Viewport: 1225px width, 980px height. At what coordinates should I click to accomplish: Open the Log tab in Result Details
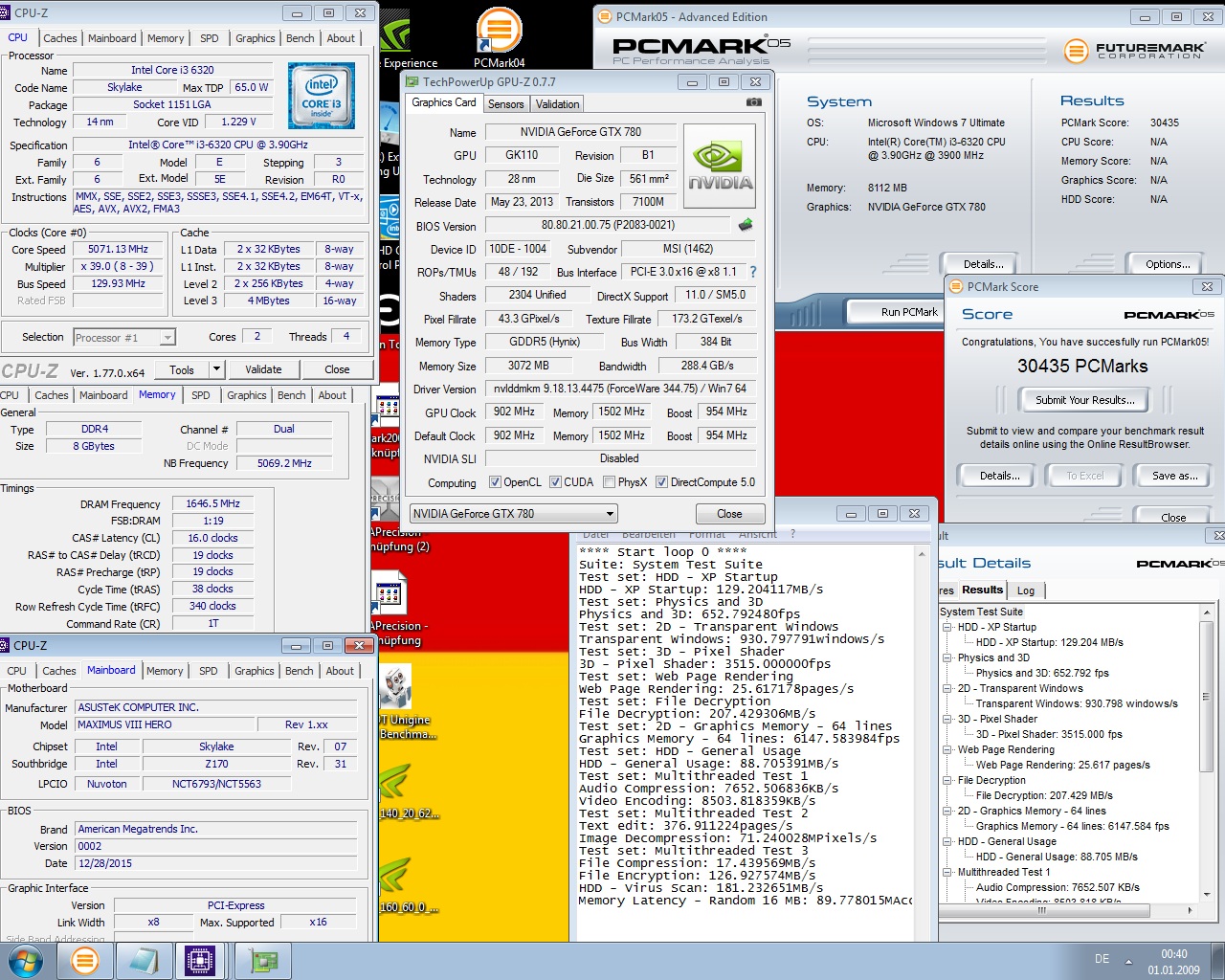(1026, 590)
